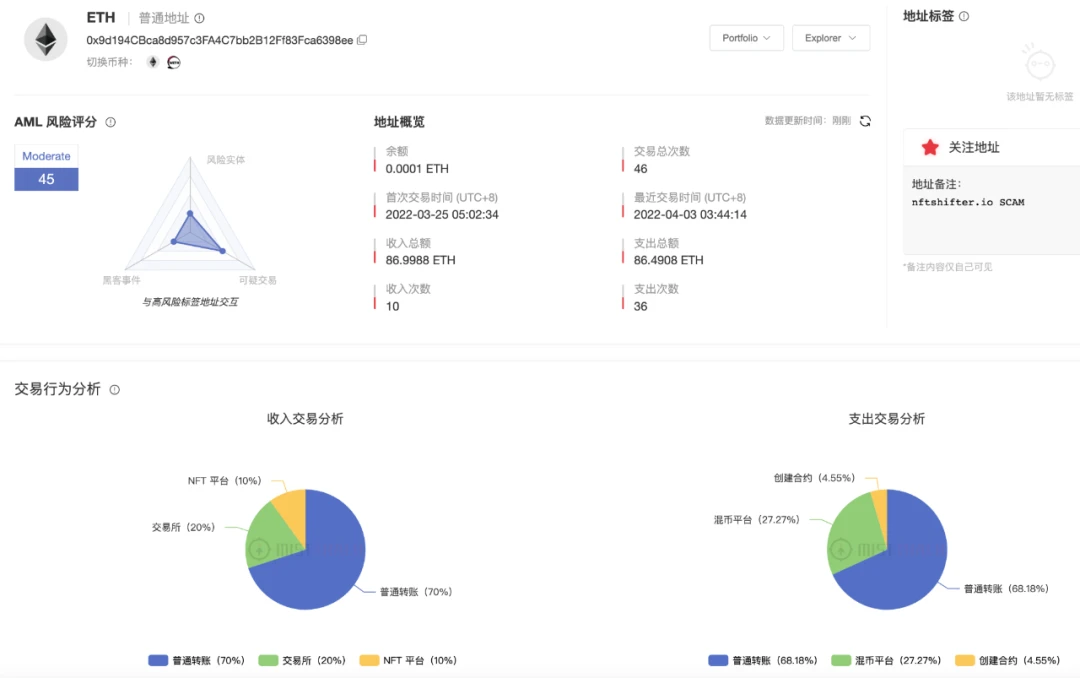
Task: Click income count value 10
Action: click(x=392, y=306)
